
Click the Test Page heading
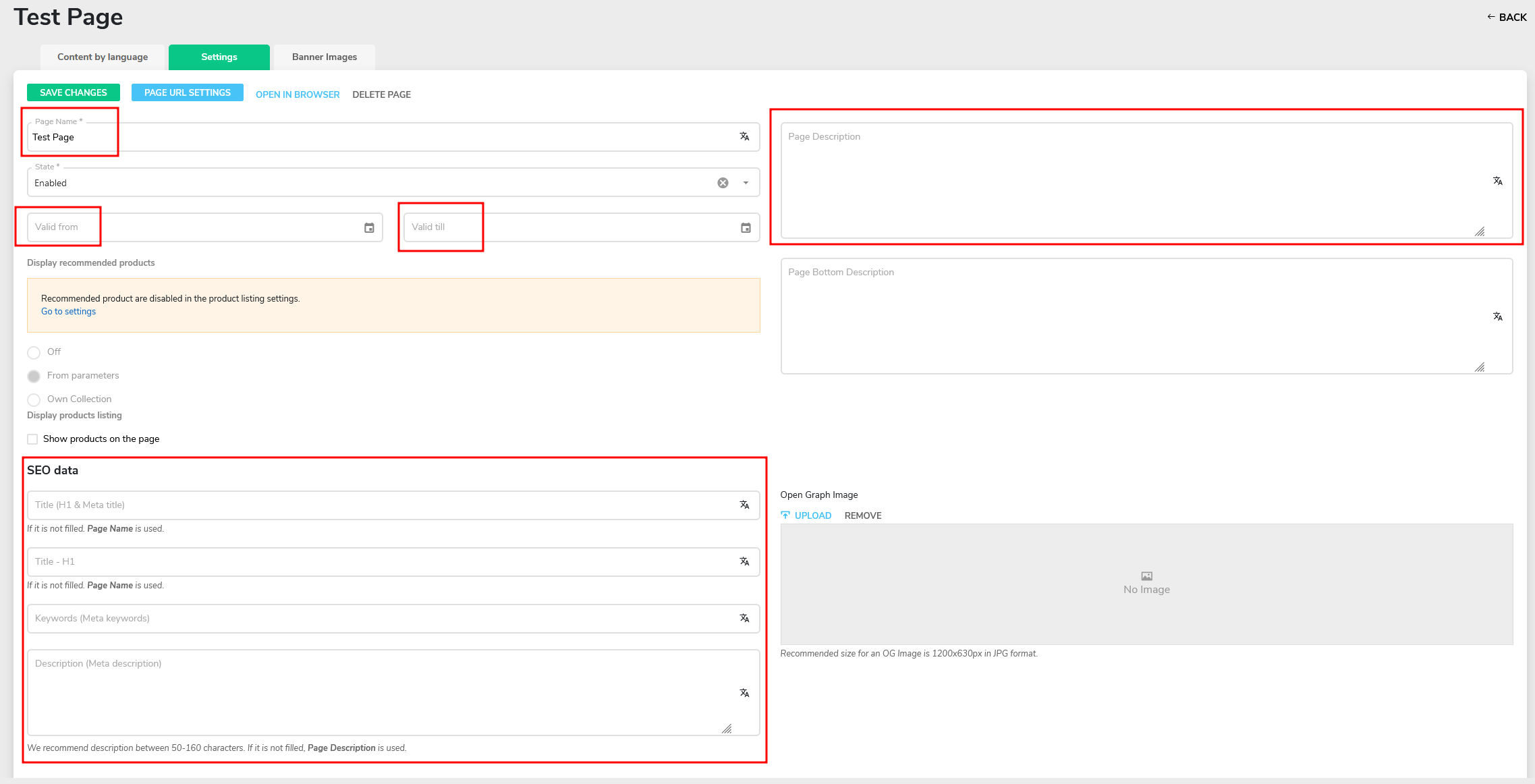[68, 17]
